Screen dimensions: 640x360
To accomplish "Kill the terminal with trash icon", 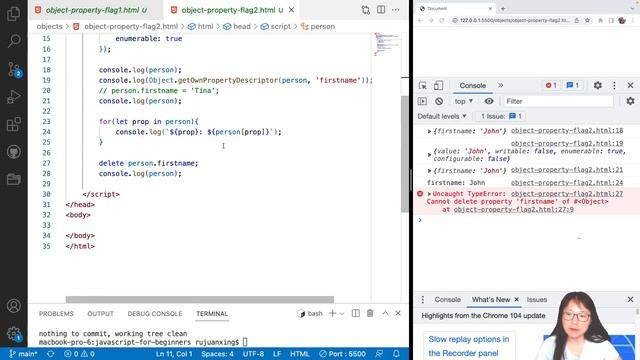I will 370,313.
